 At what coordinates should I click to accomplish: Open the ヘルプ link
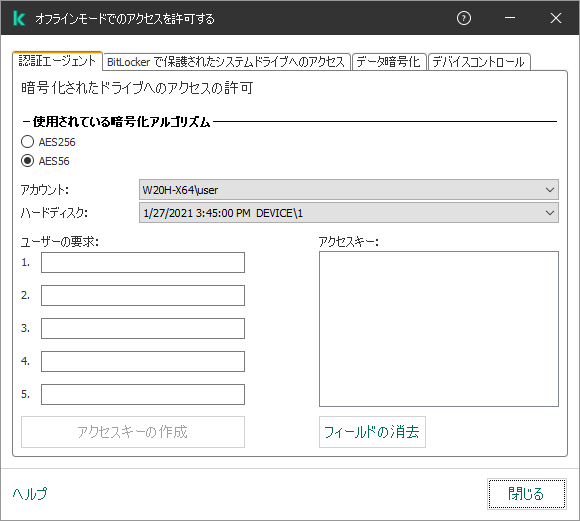[30, 493]
